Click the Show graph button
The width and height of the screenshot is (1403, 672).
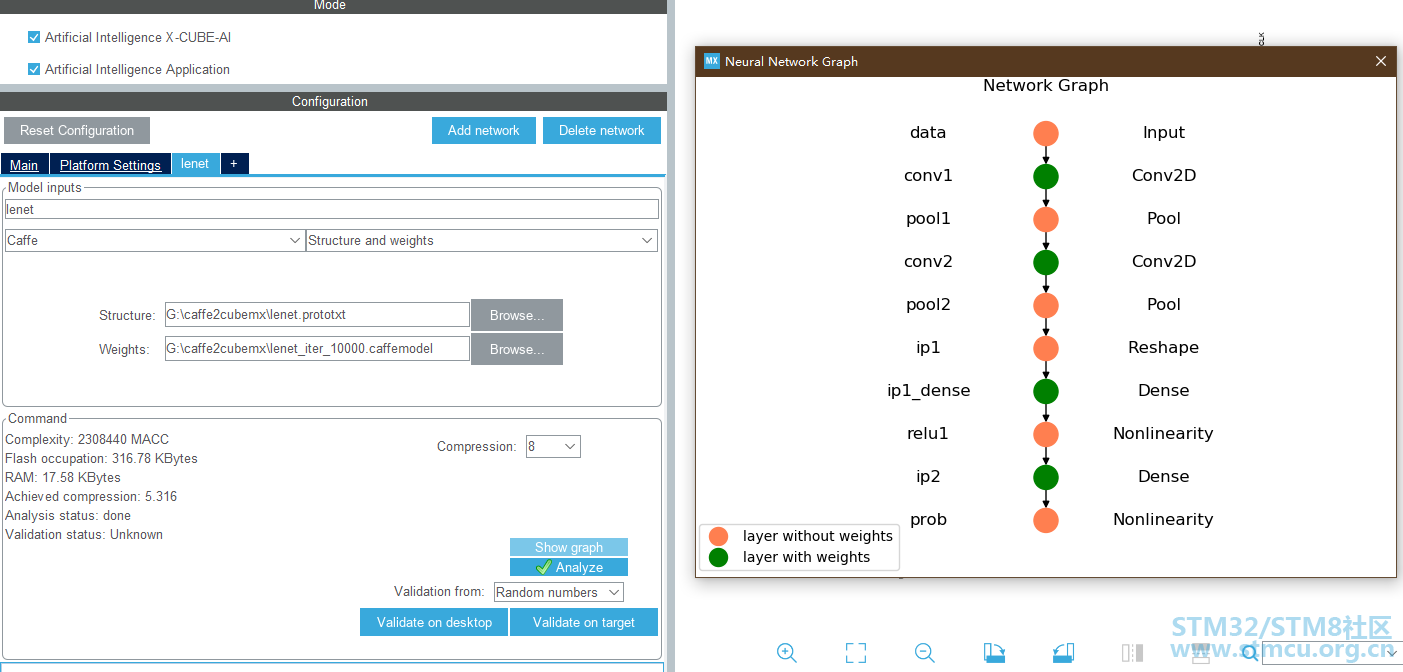click(569, 547)
